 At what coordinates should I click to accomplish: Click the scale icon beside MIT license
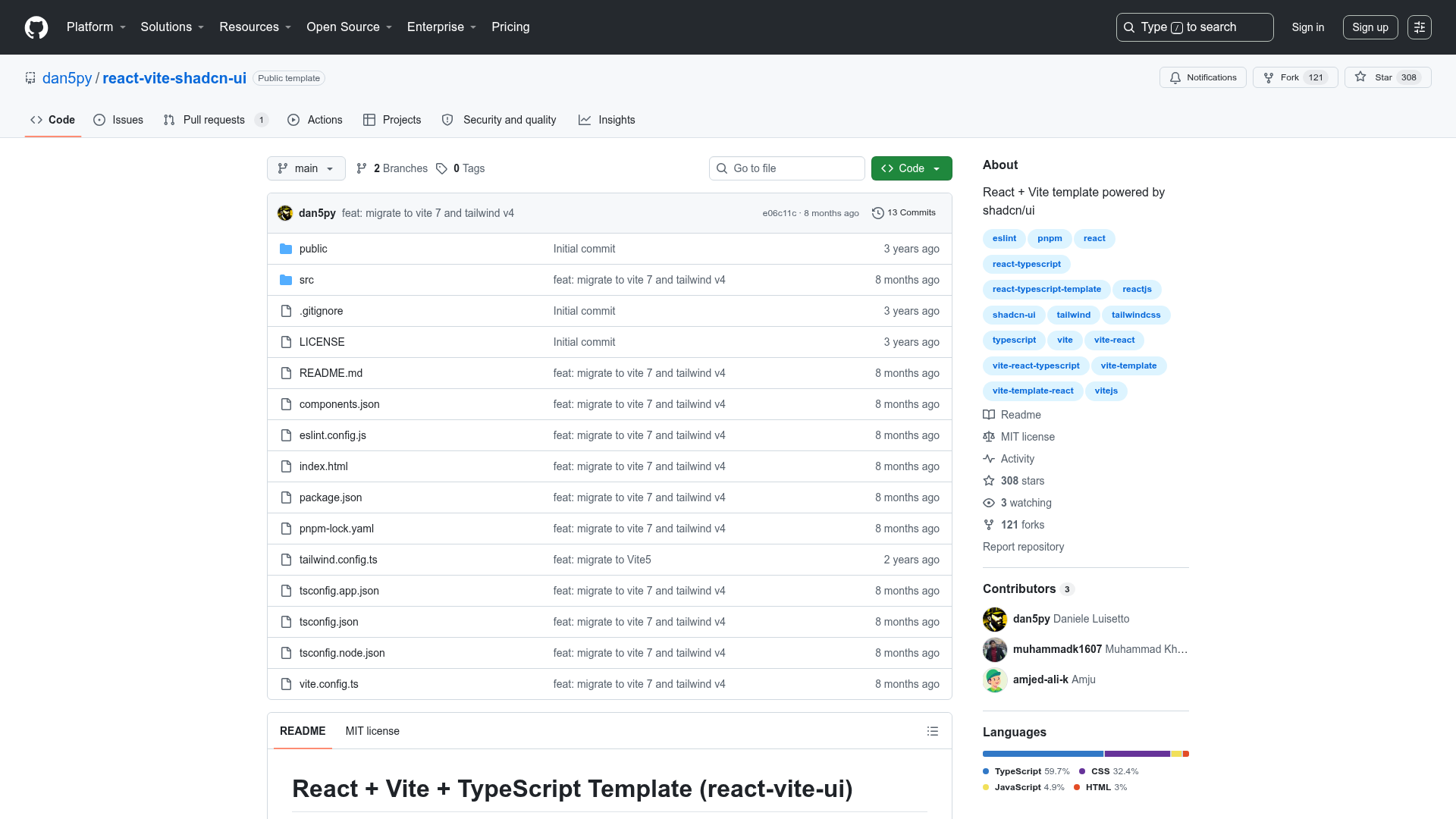coord(989,437)
